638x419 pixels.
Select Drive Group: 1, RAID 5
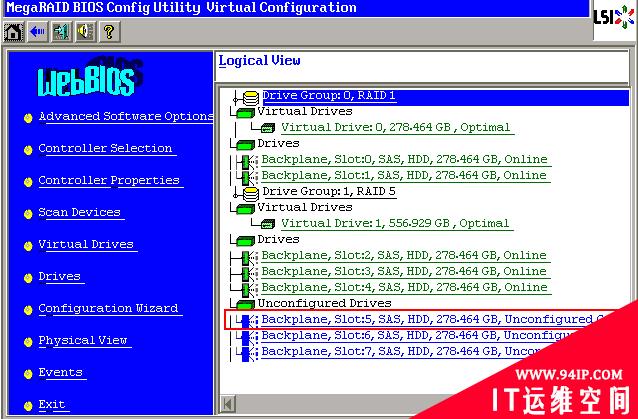pos(329,192)
